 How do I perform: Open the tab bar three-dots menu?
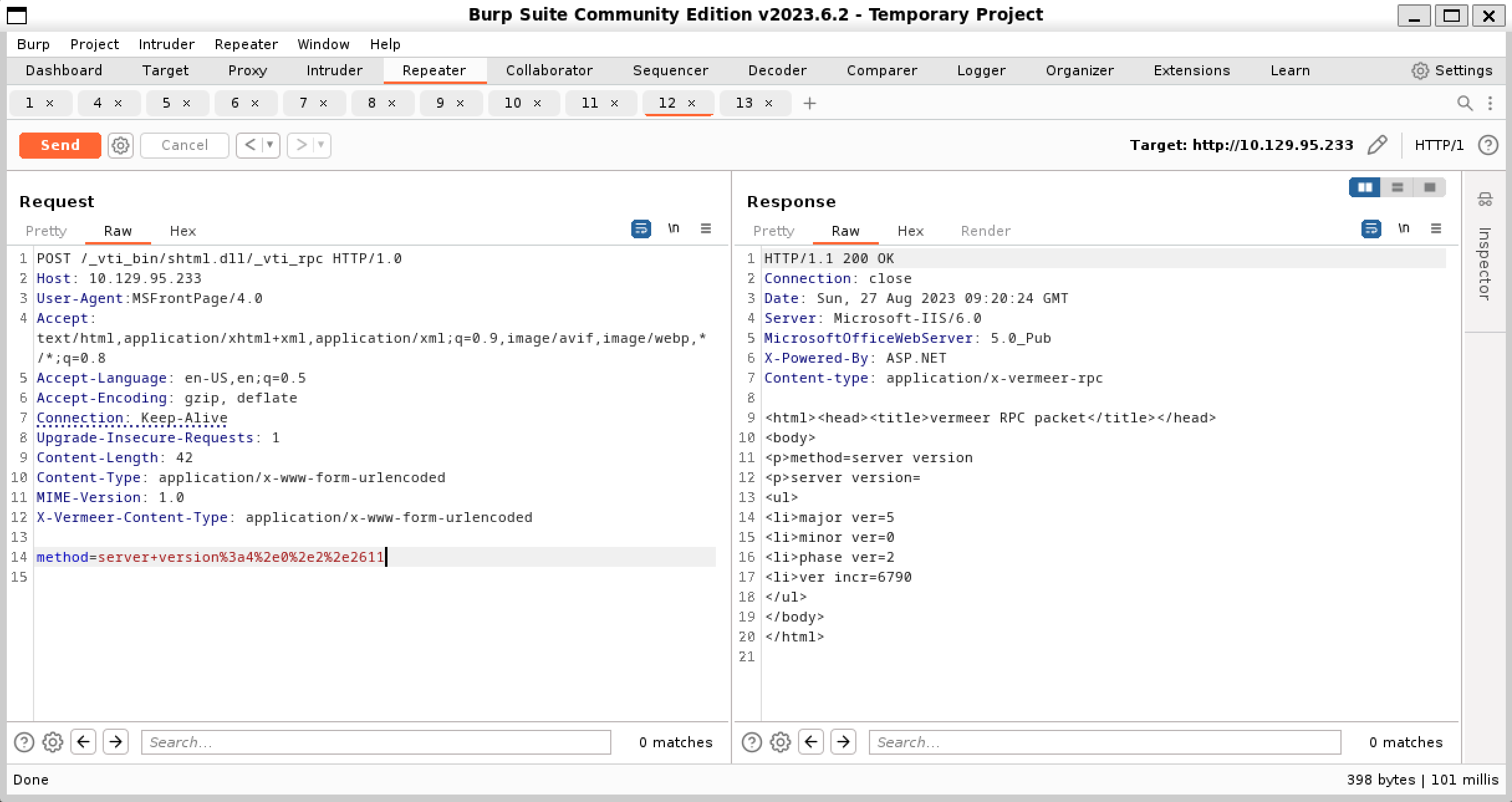click(1490, 103)
